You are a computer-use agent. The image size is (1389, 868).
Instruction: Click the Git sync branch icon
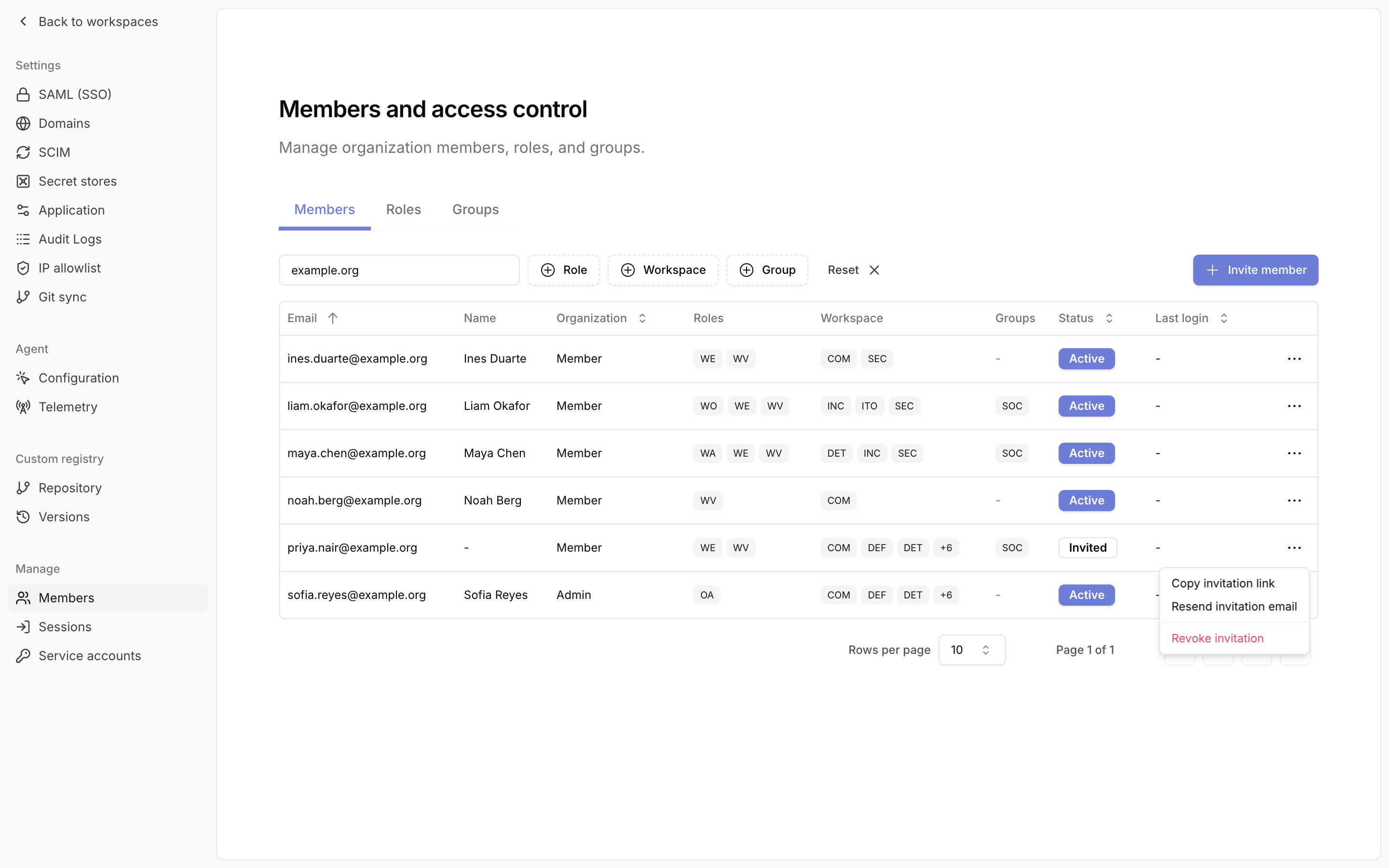coord(23,297)
